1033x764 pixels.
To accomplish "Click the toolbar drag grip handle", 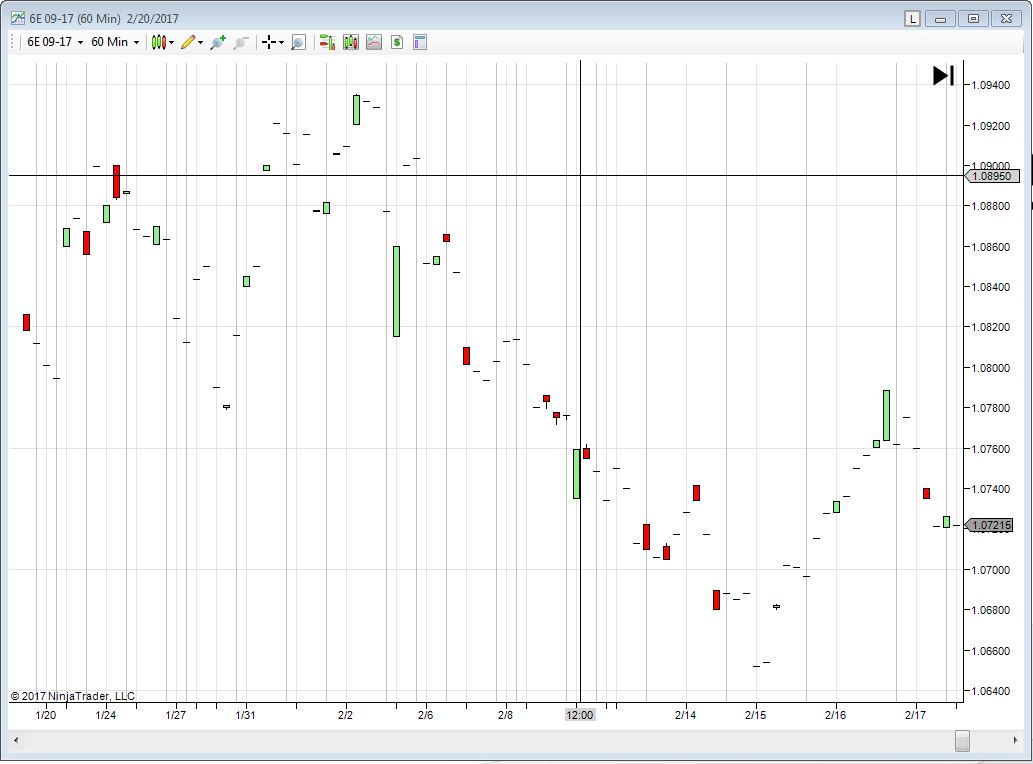I will click(13, 42).
